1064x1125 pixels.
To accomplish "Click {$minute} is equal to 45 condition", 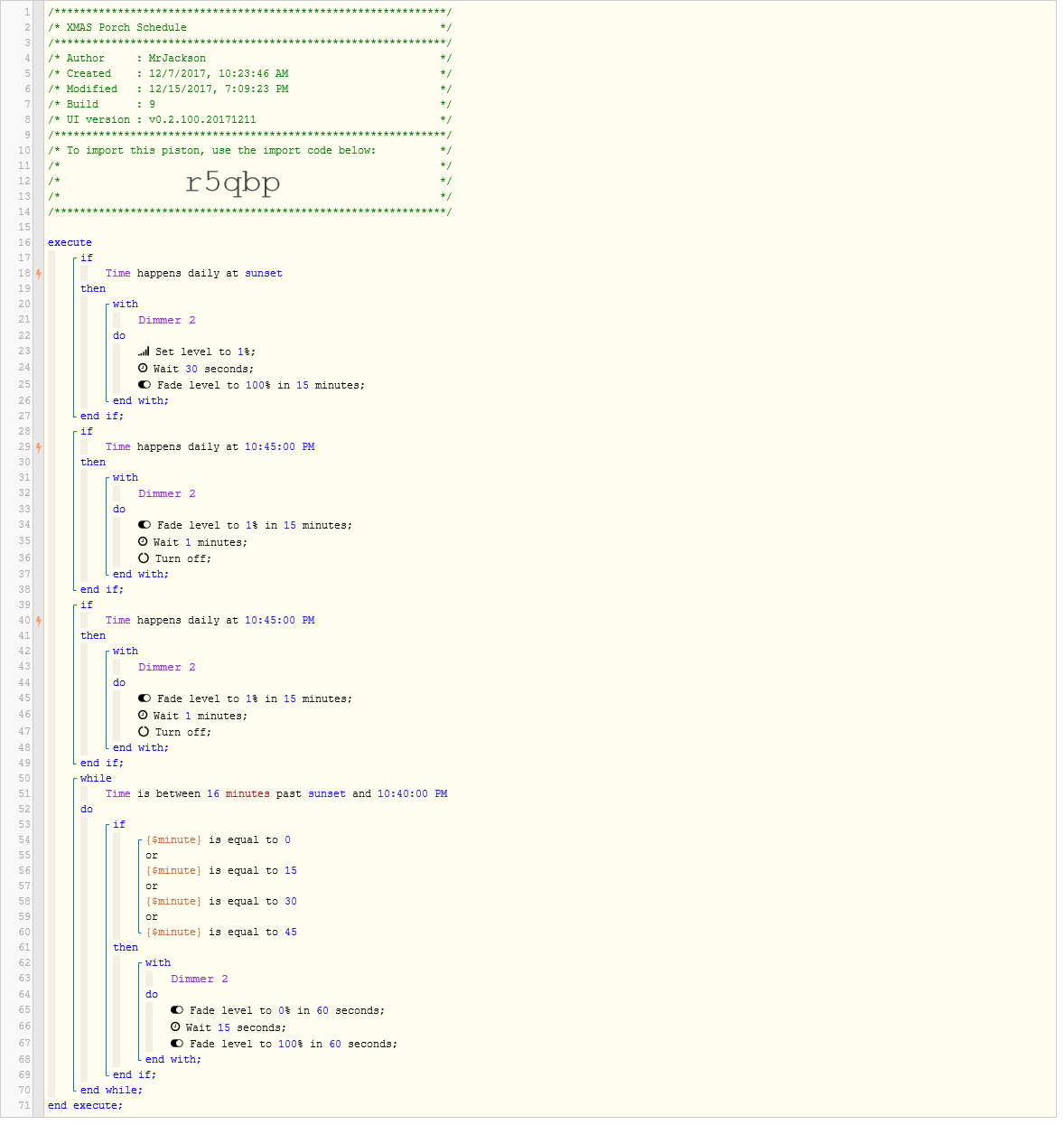I will click(x=221, y=932).
